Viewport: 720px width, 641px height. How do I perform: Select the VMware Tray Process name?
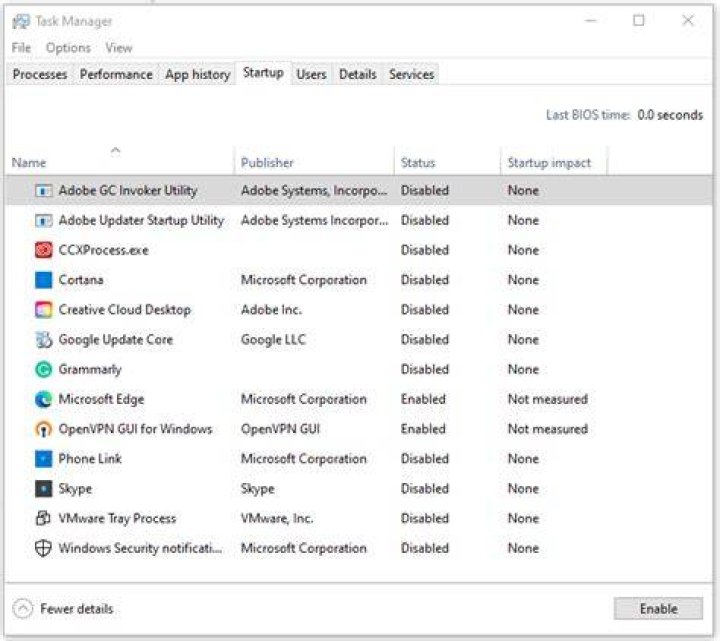click(x=117, y=518)
